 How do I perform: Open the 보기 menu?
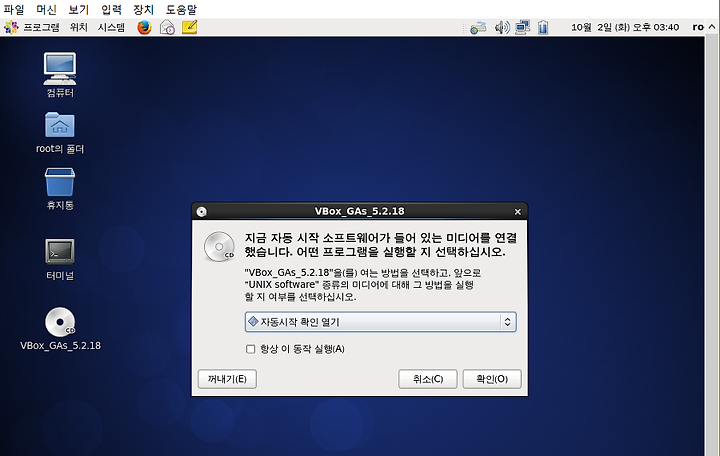[x=79, y=9]
